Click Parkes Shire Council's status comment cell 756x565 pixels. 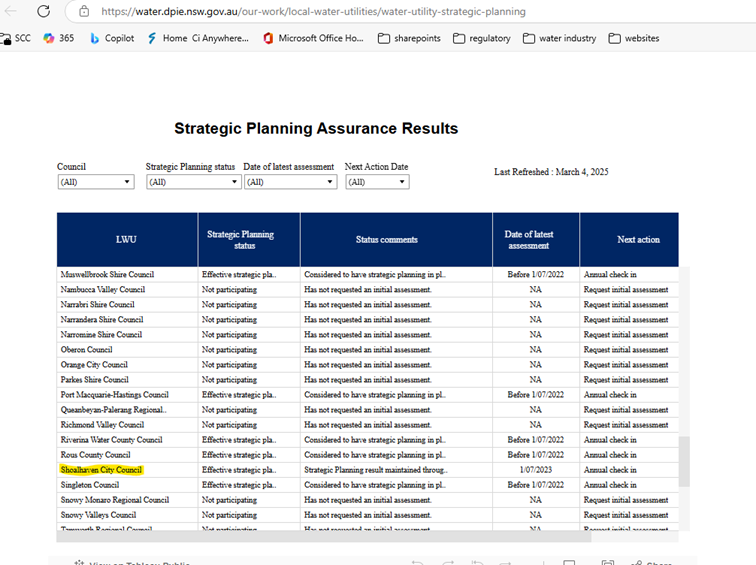pos(396,379)
